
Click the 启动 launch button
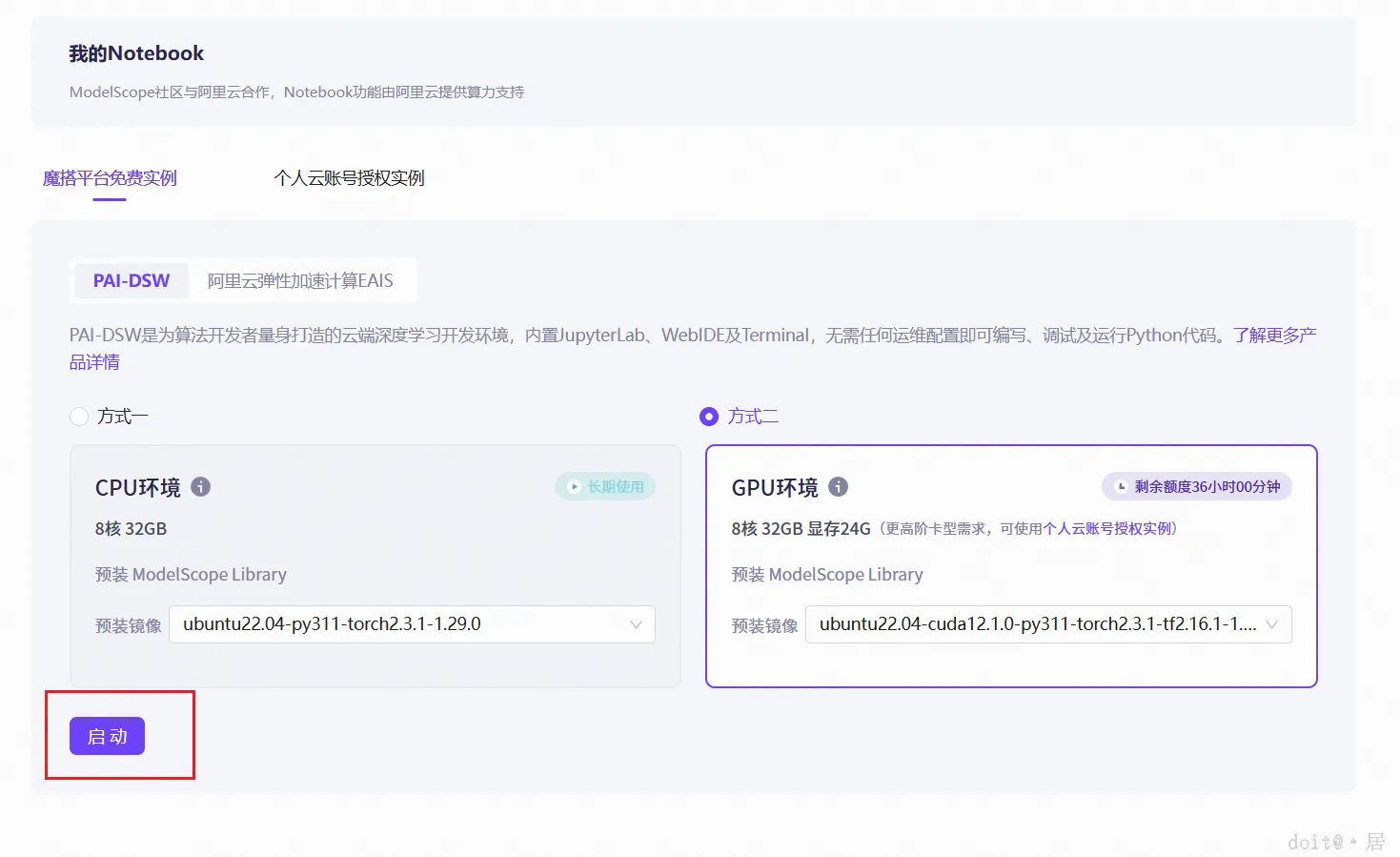(106, 736)
